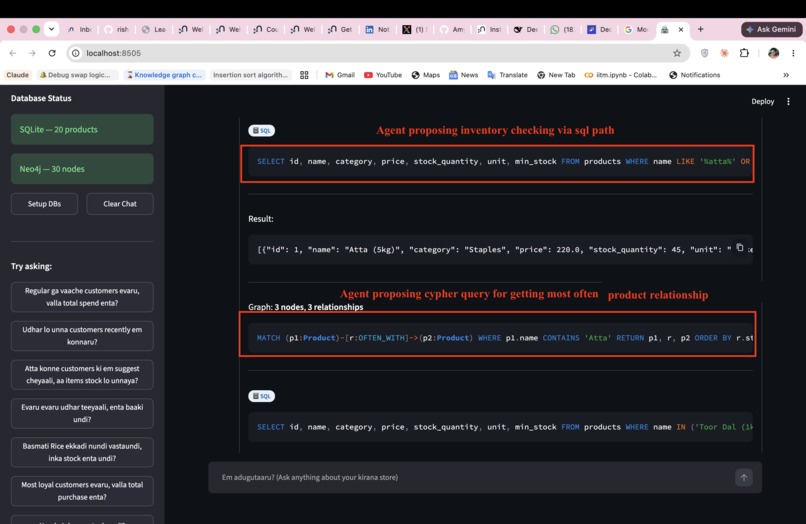
Task: Click the browser forward arrow
Action: coord(32,53)
